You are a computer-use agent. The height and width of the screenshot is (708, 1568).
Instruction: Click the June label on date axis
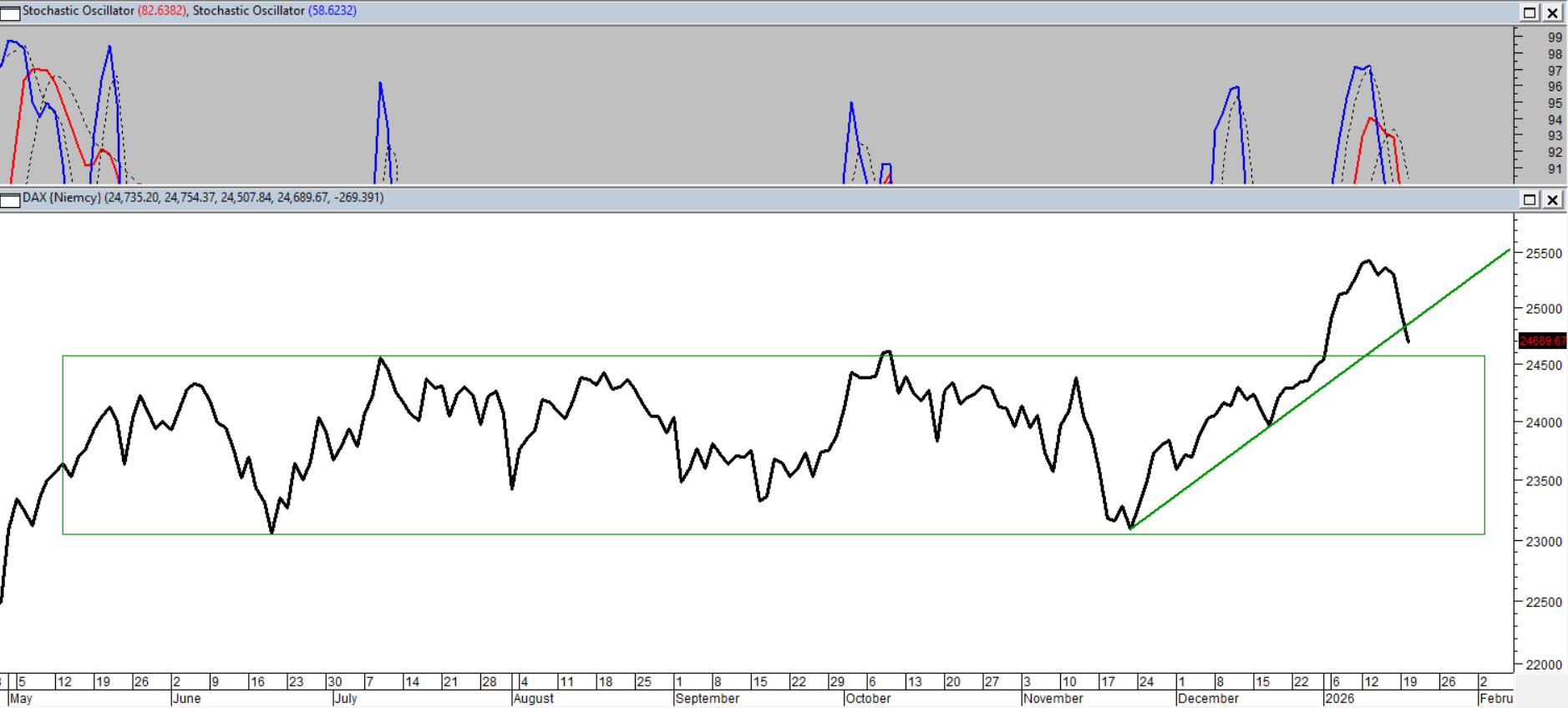point(186,698)
